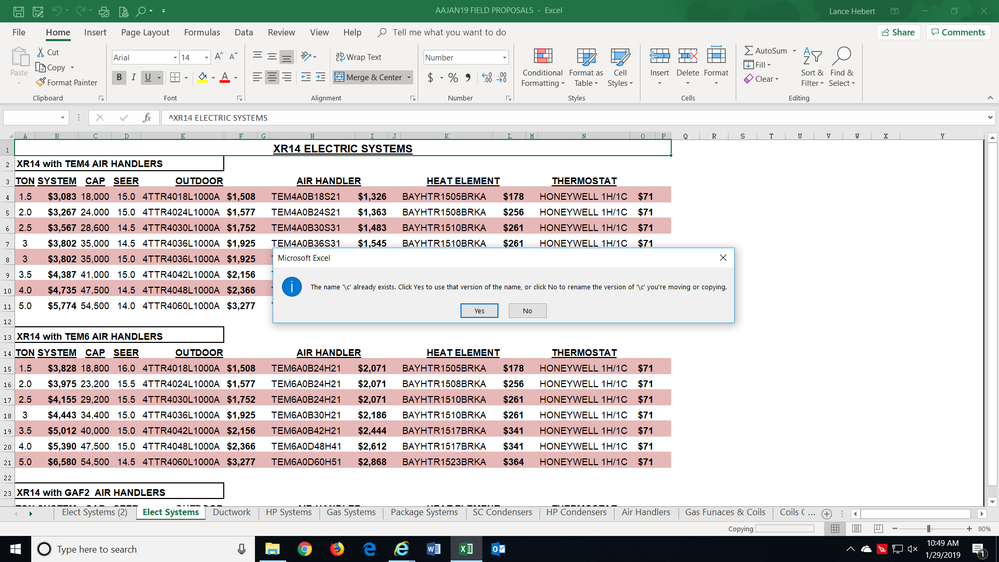Click the Save icon in title bar

click(18, 11)
